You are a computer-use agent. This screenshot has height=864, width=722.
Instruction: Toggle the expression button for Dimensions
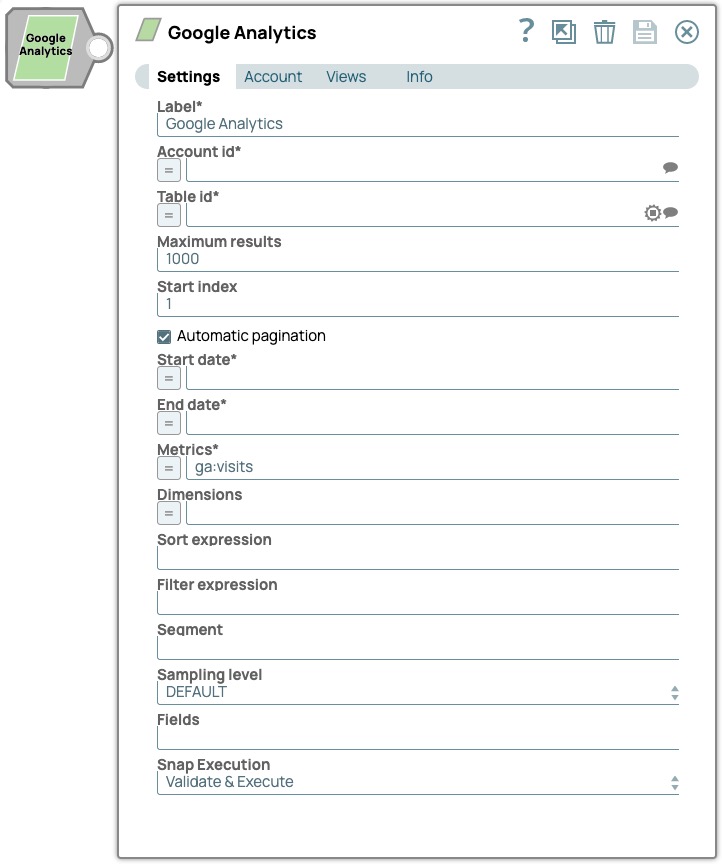168,512
